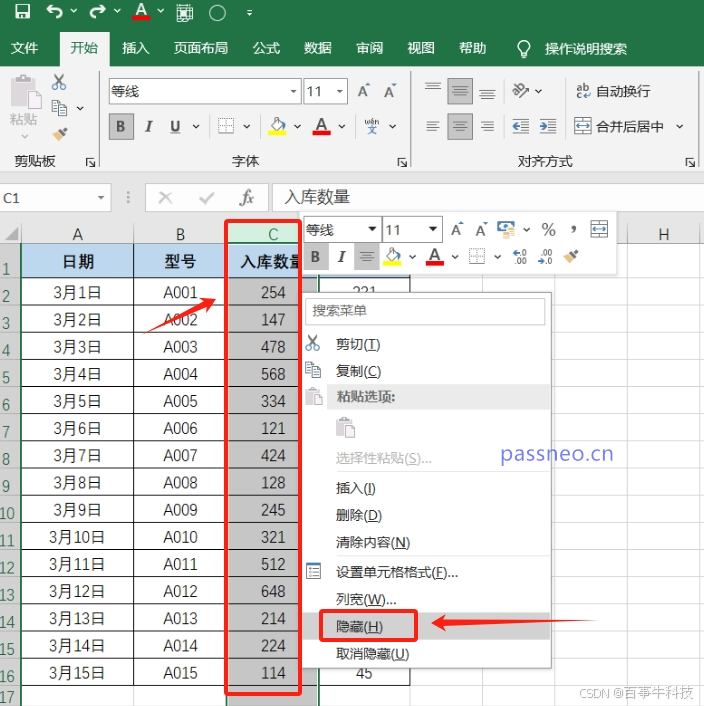Expand the font group dialog launcher
The height and width of the screenshot is (706, 704).
[x=402, y=162]
